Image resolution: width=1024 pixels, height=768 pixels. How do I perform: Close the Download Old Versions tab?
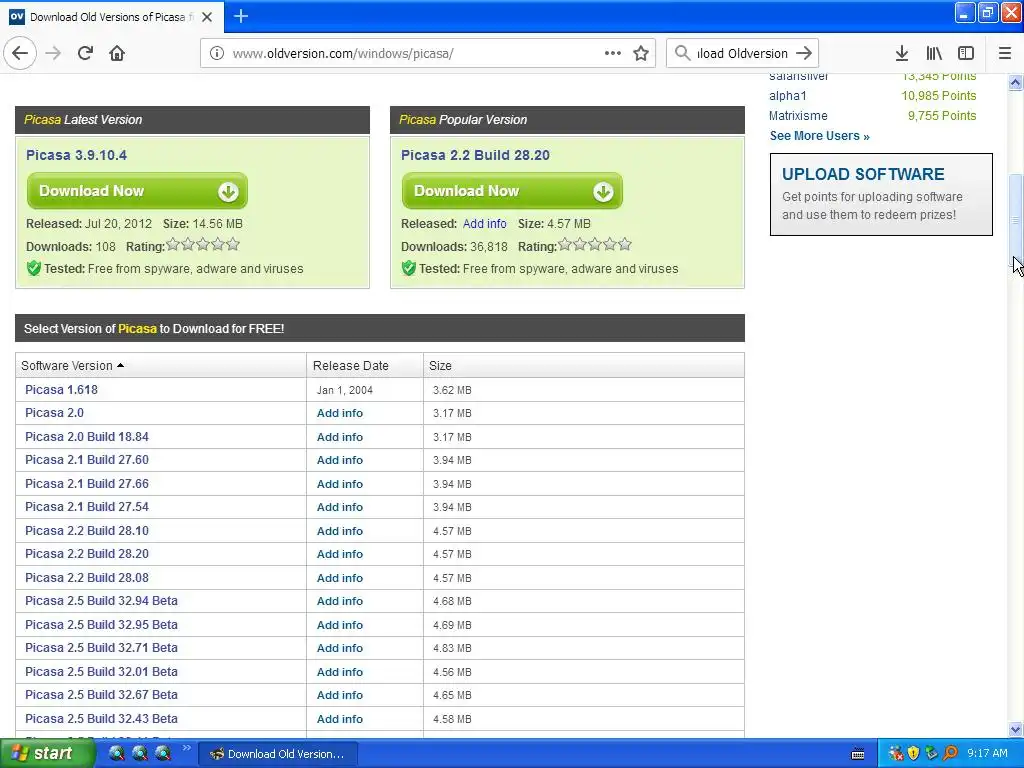(x=207, y=17)
